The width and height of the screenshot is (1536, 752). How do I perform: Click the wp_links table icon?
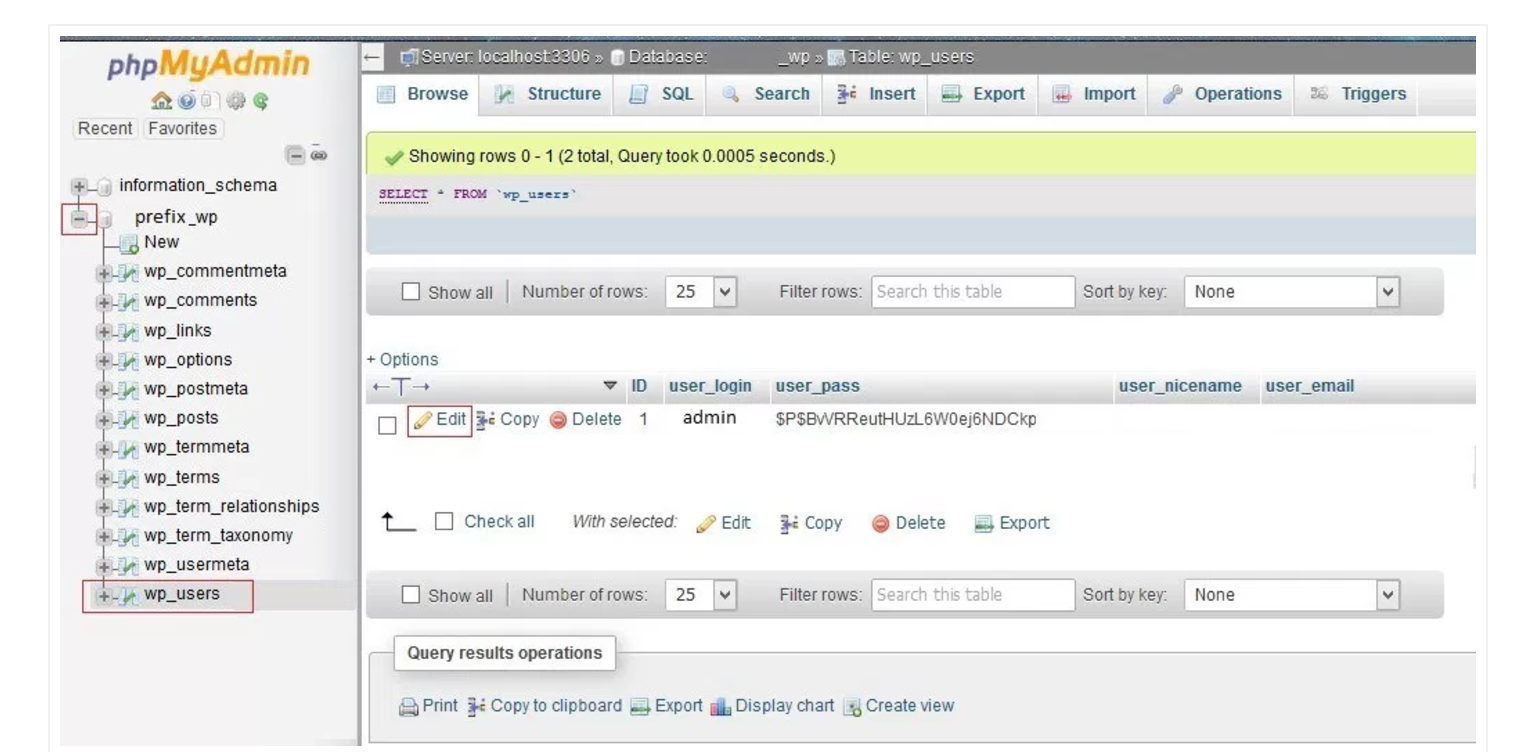[x=129, y=331]
